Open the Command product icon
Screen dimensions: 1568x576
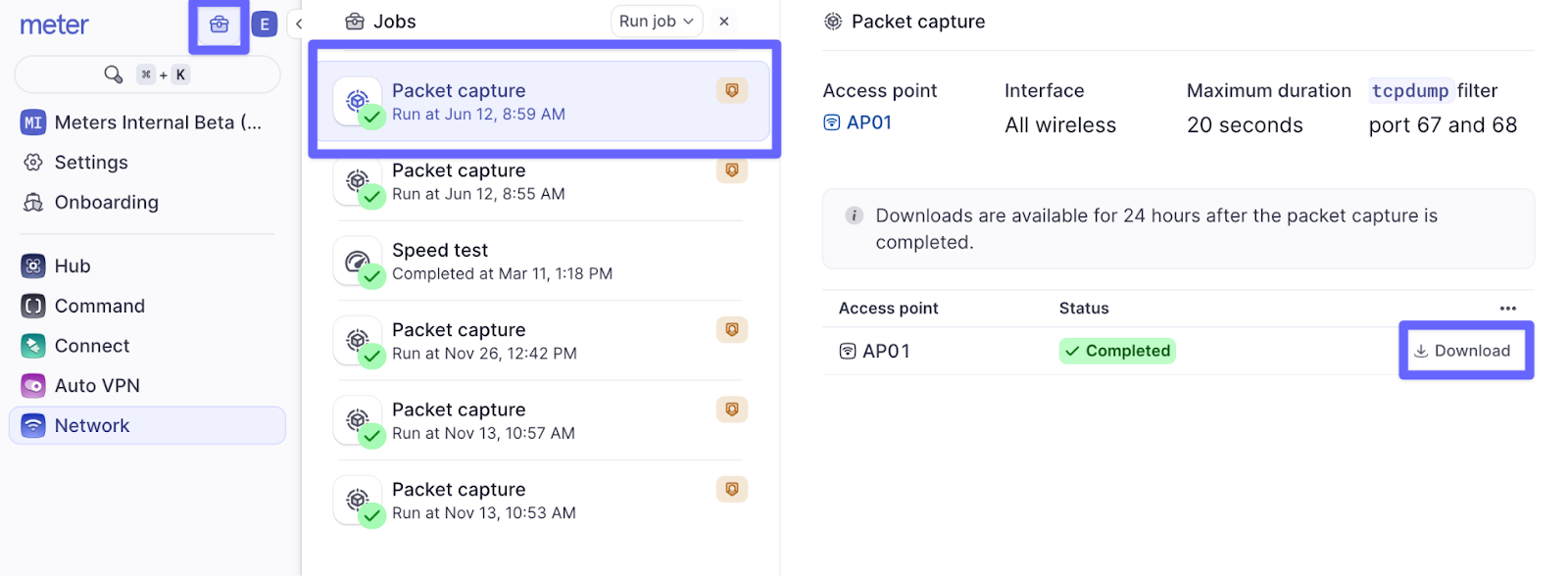(33, 307)
